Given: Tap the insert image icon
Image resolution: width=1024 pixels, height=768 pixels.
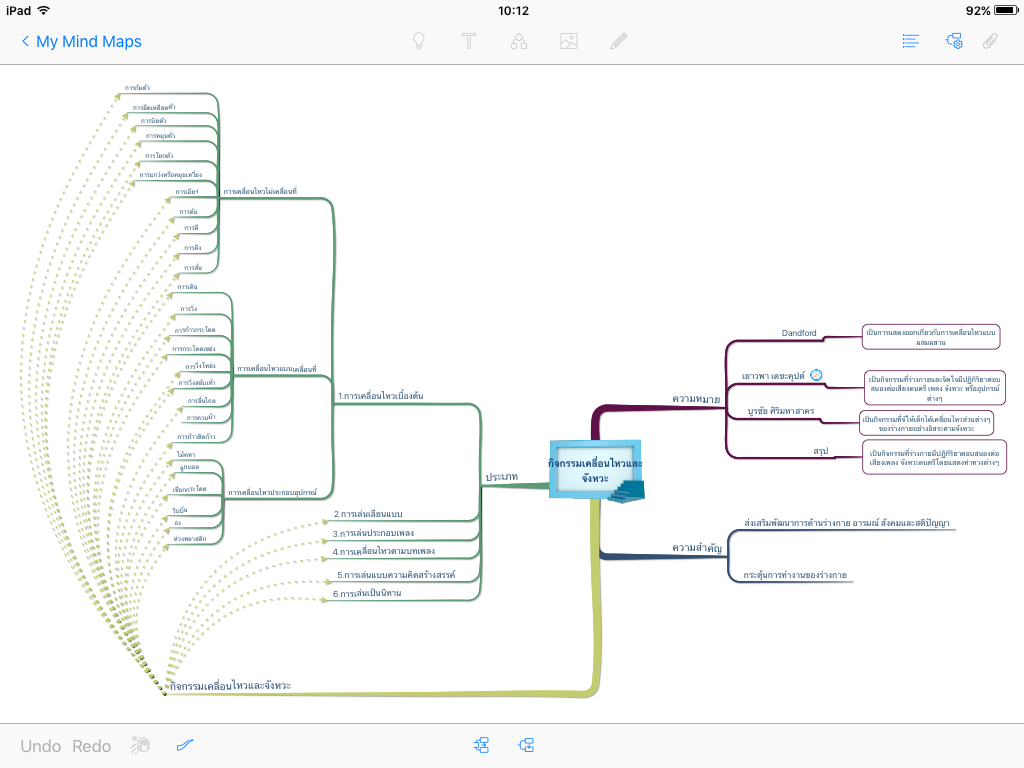Looking at the screenshot, I should [569, 41].
